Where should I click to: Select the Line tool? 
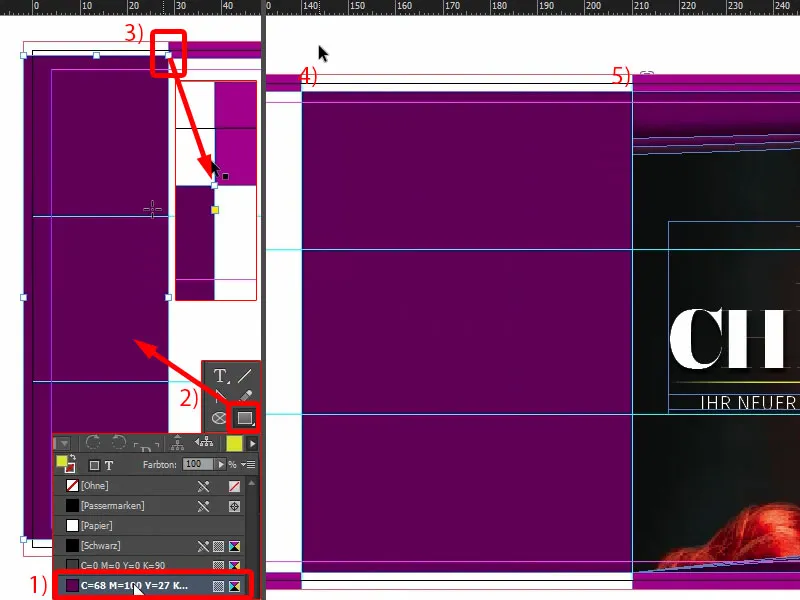point(244,376)
